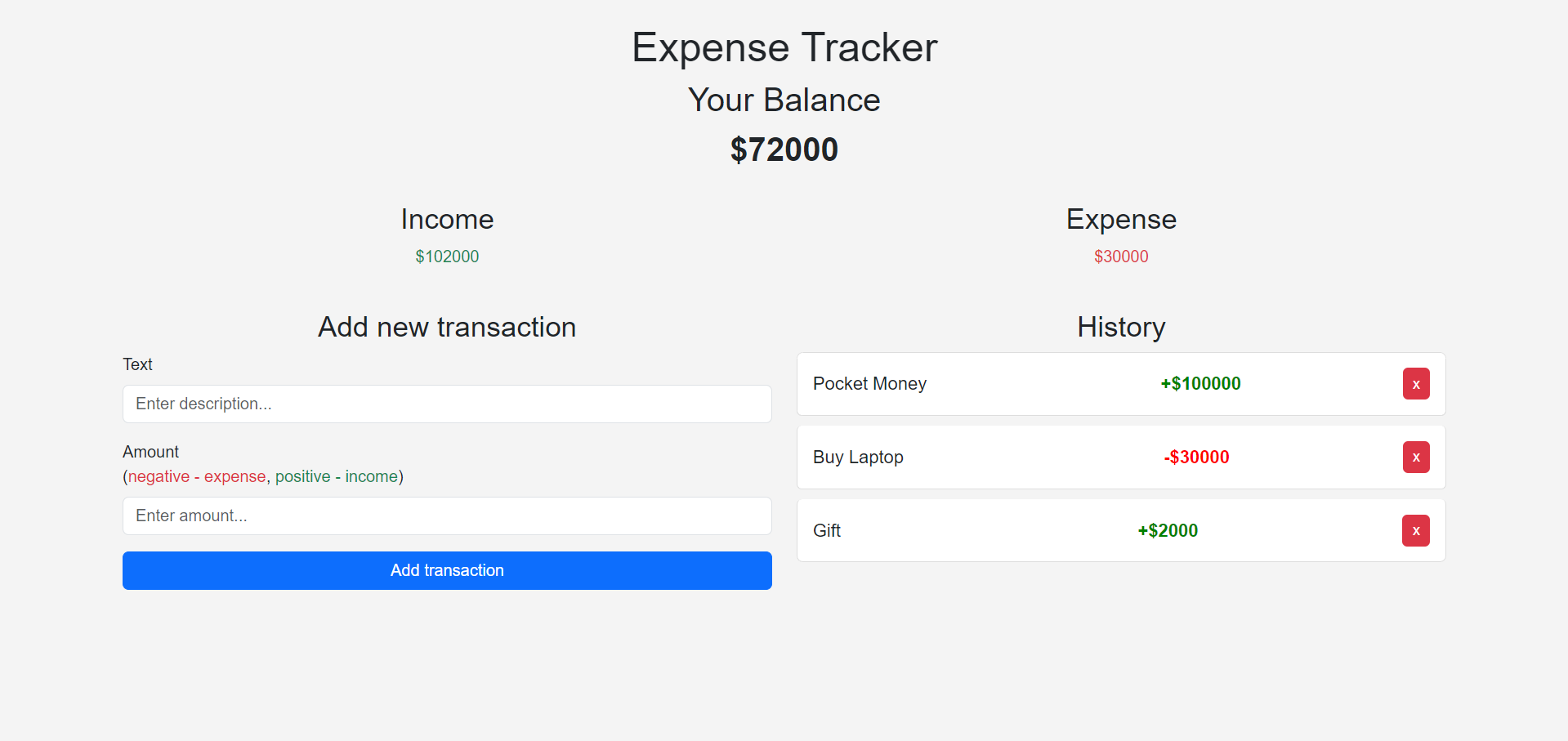
Task: Select the Pocket Money history label
Action: tap(869, 384)
